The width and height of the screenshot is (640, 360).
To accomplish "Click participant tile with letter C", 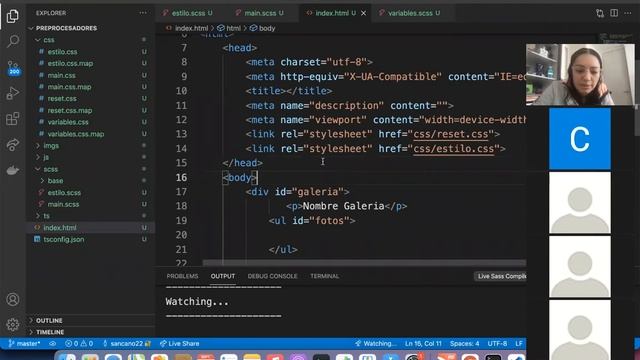I will coord(580,138).
